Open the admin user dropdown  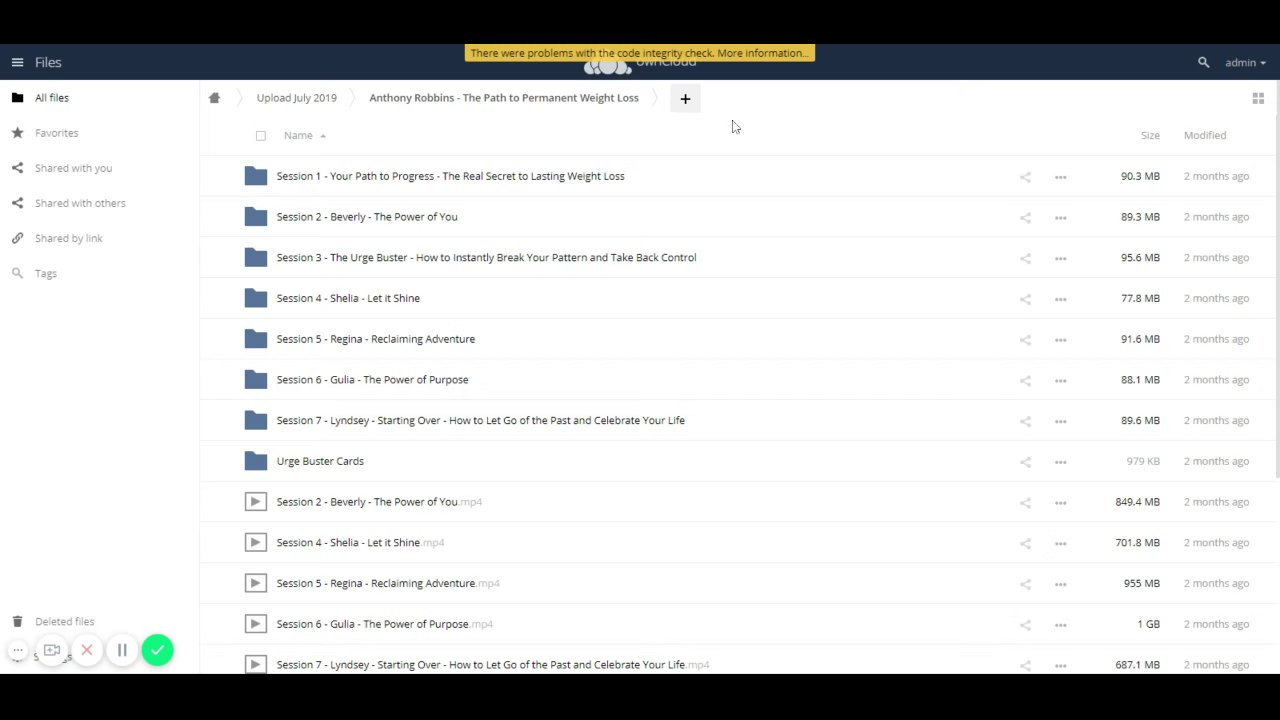pos(1245,62)
